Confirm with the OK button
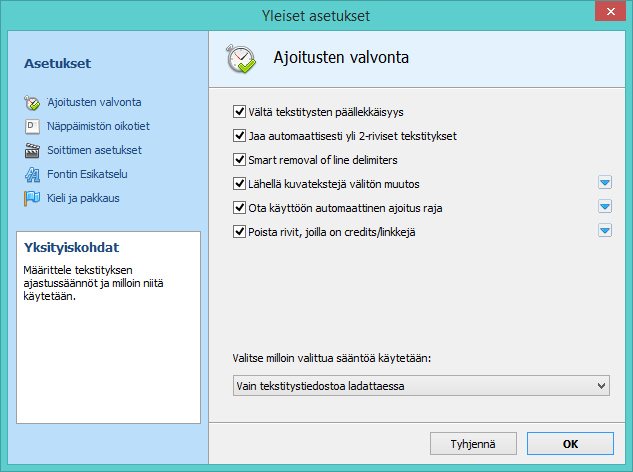 pyautogui.click(x=570, y=443)
